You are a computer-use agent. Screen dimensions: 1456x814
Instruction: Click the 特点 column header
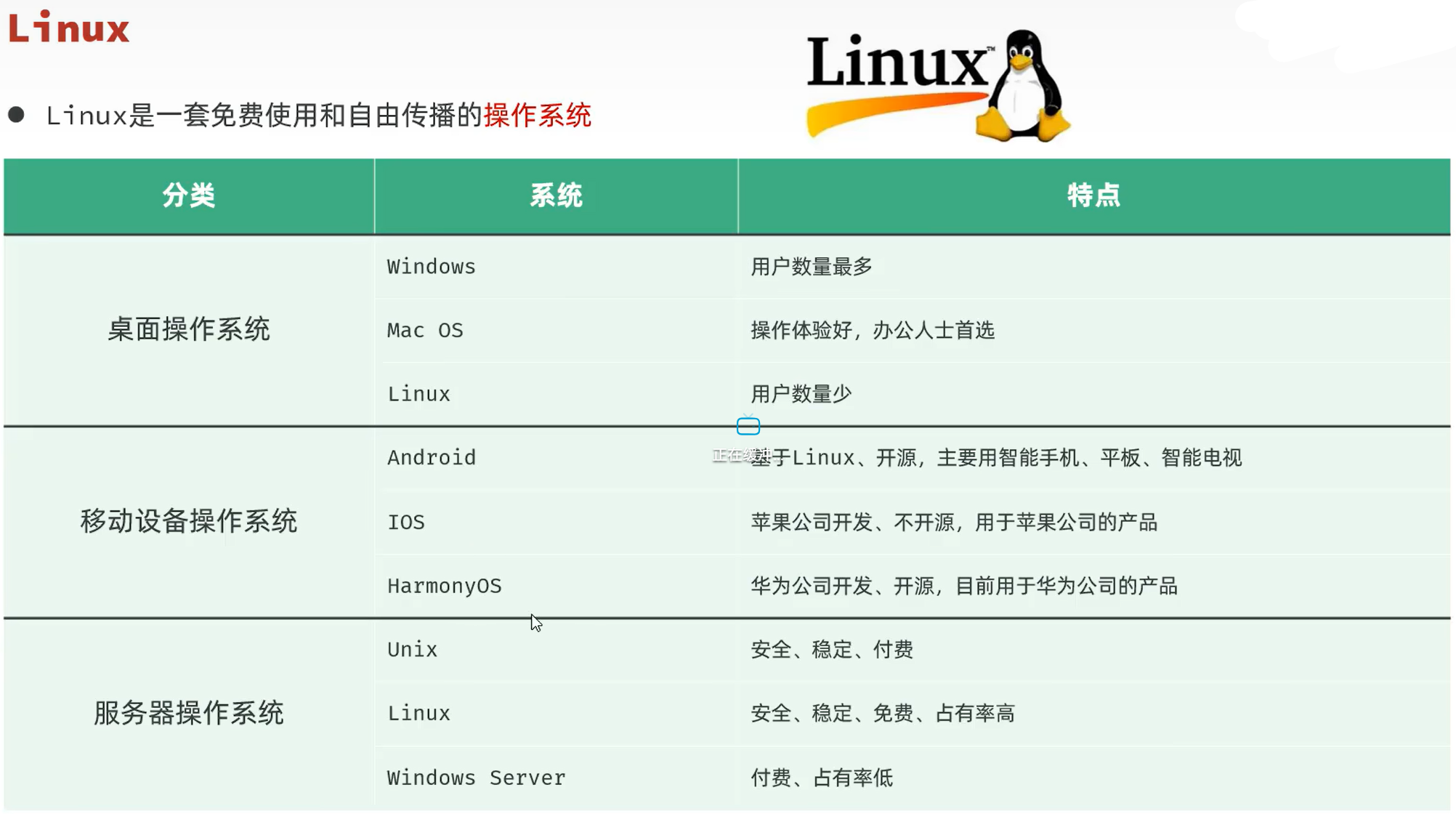pos(1093,196)
